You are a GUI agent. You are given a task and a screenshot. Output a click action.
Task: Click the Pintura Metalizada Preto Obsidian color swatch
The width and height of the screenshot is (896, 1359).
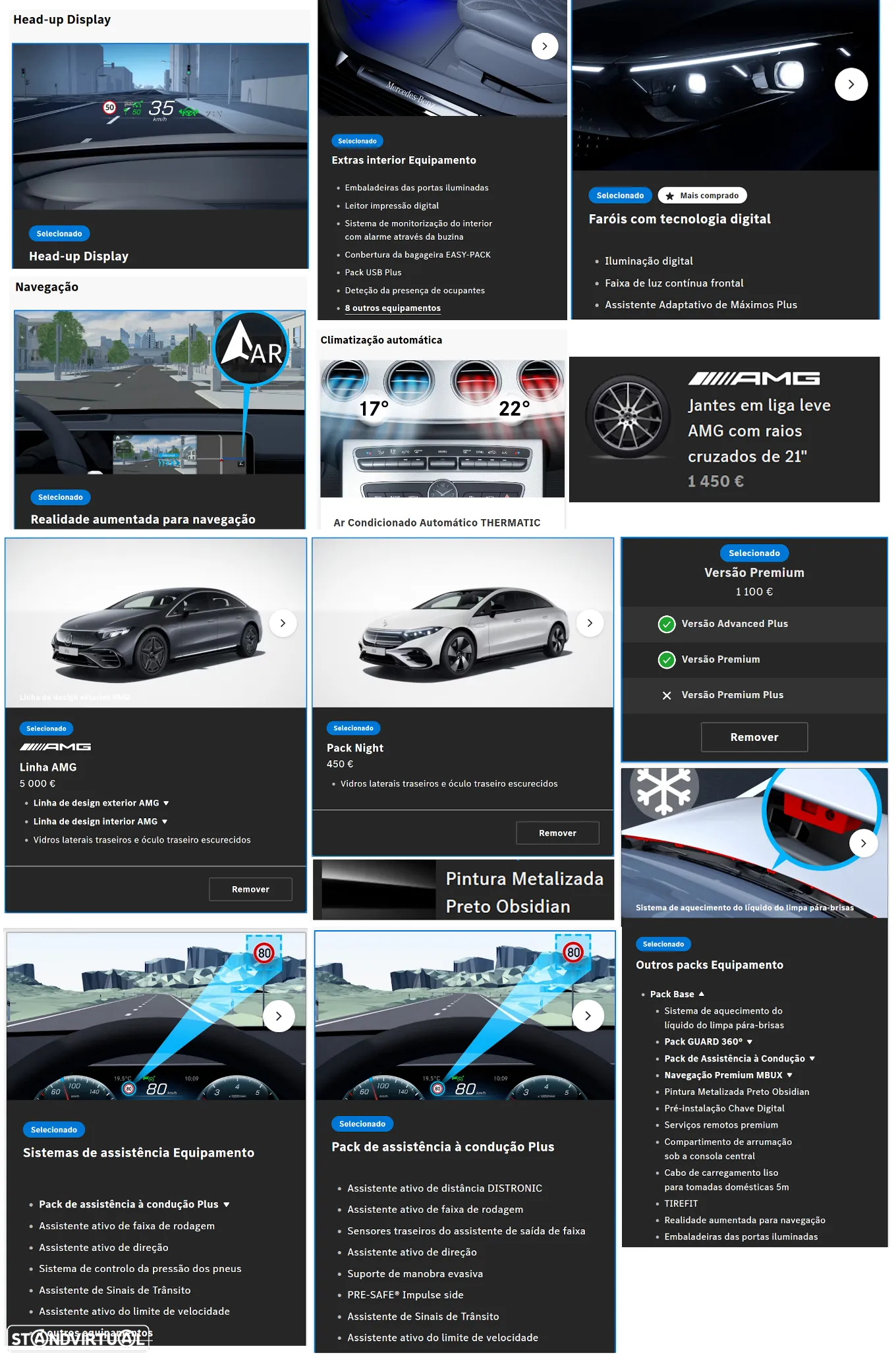[379, 890]
